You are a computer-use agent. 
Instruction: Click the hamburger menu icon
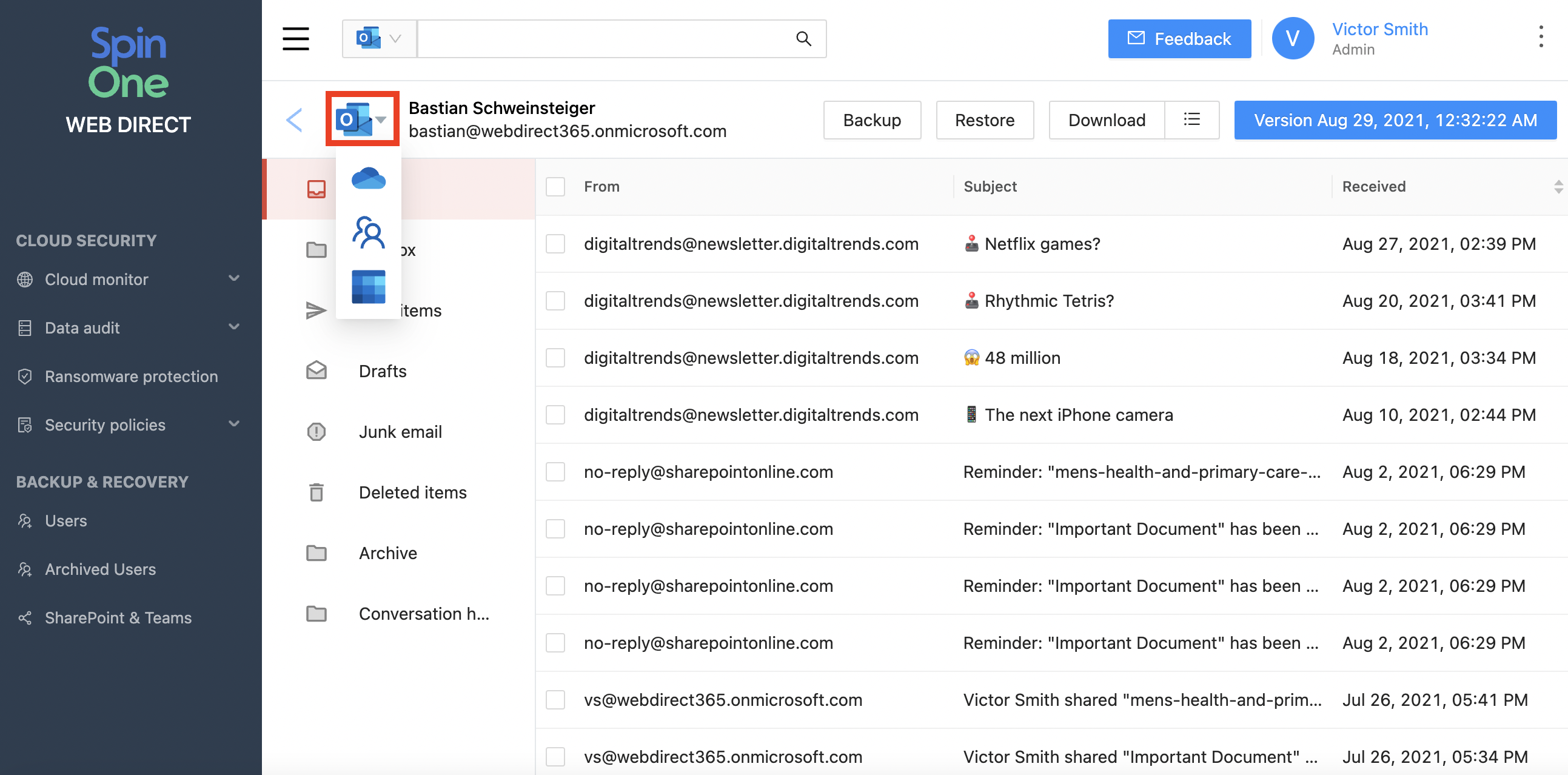pyautogui.click(x=296, y=39)
